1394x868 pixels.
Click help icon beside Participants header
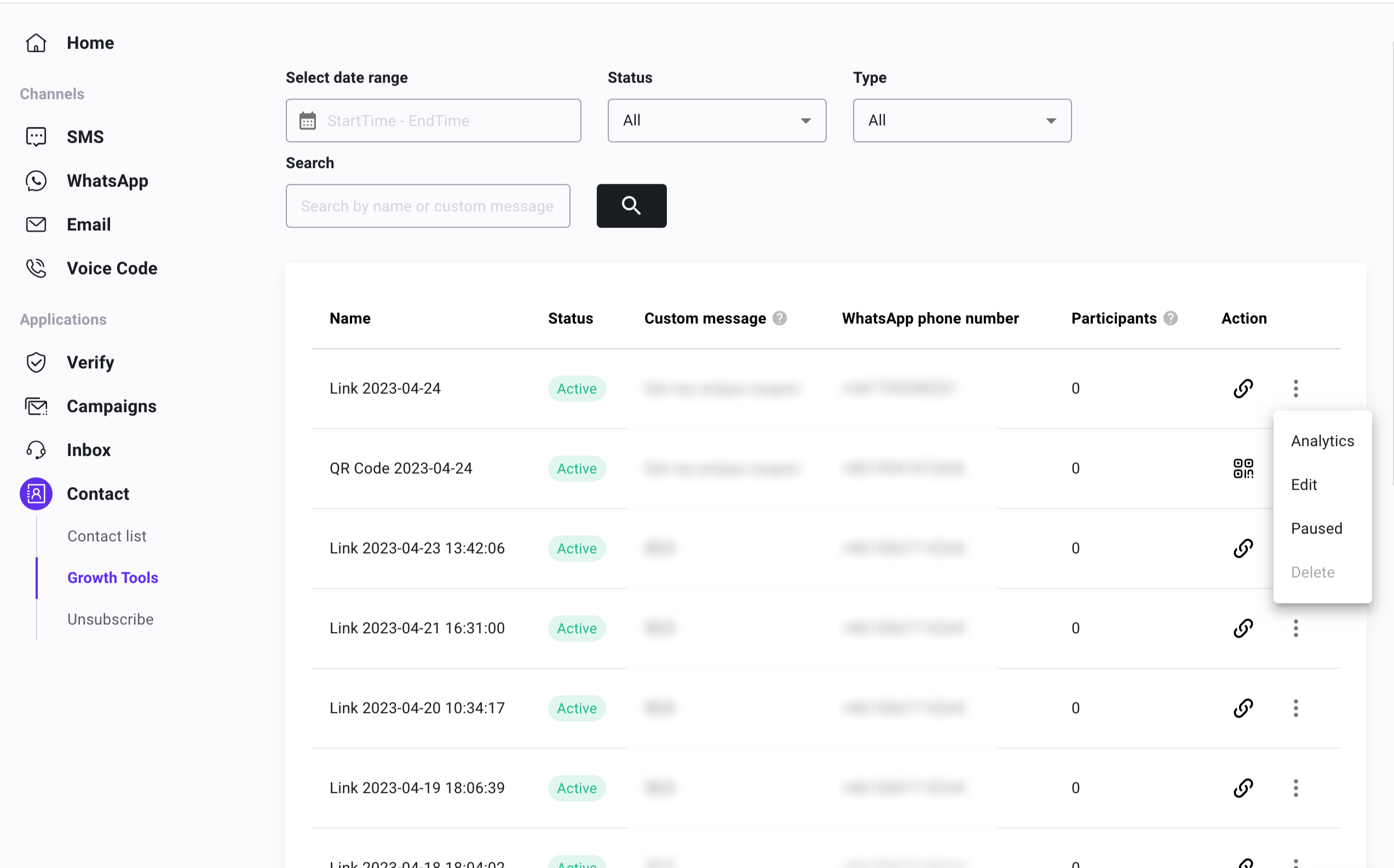[x=1170, y=318]
